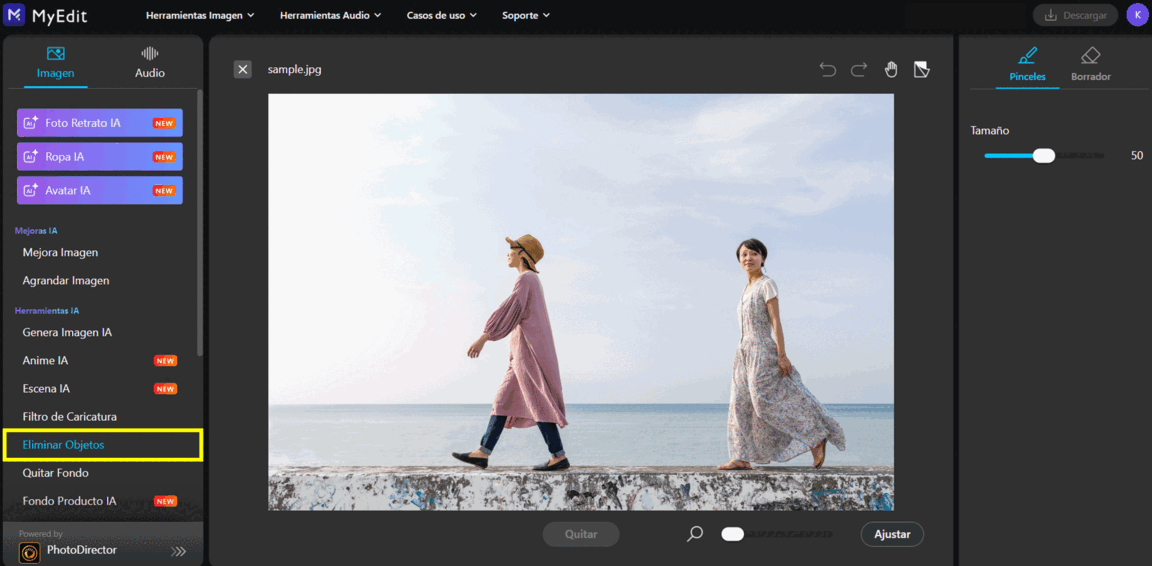Viewport: 1152px width, 566px height.
Task: Open Genera Imagen IA in sidebar
Action: [68, 332]
